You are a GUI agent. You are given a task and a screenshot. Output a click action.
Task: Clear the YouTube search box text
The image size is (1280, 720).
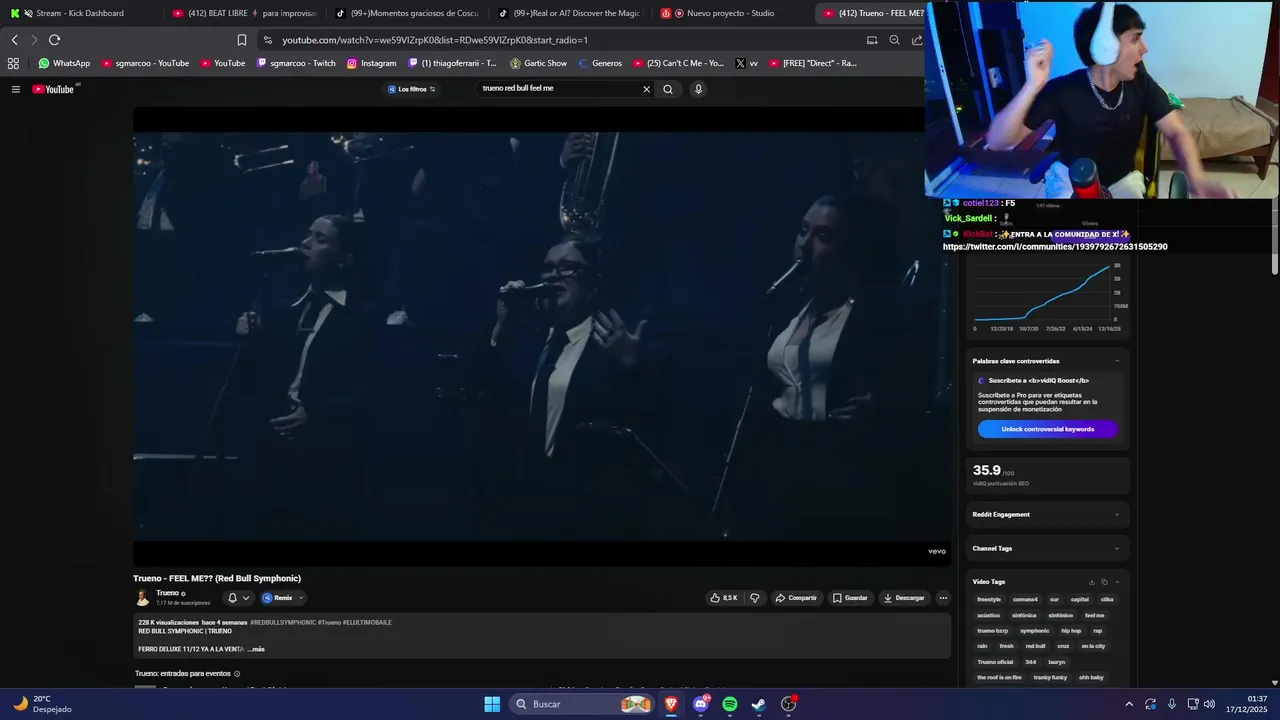coord(646,89)
